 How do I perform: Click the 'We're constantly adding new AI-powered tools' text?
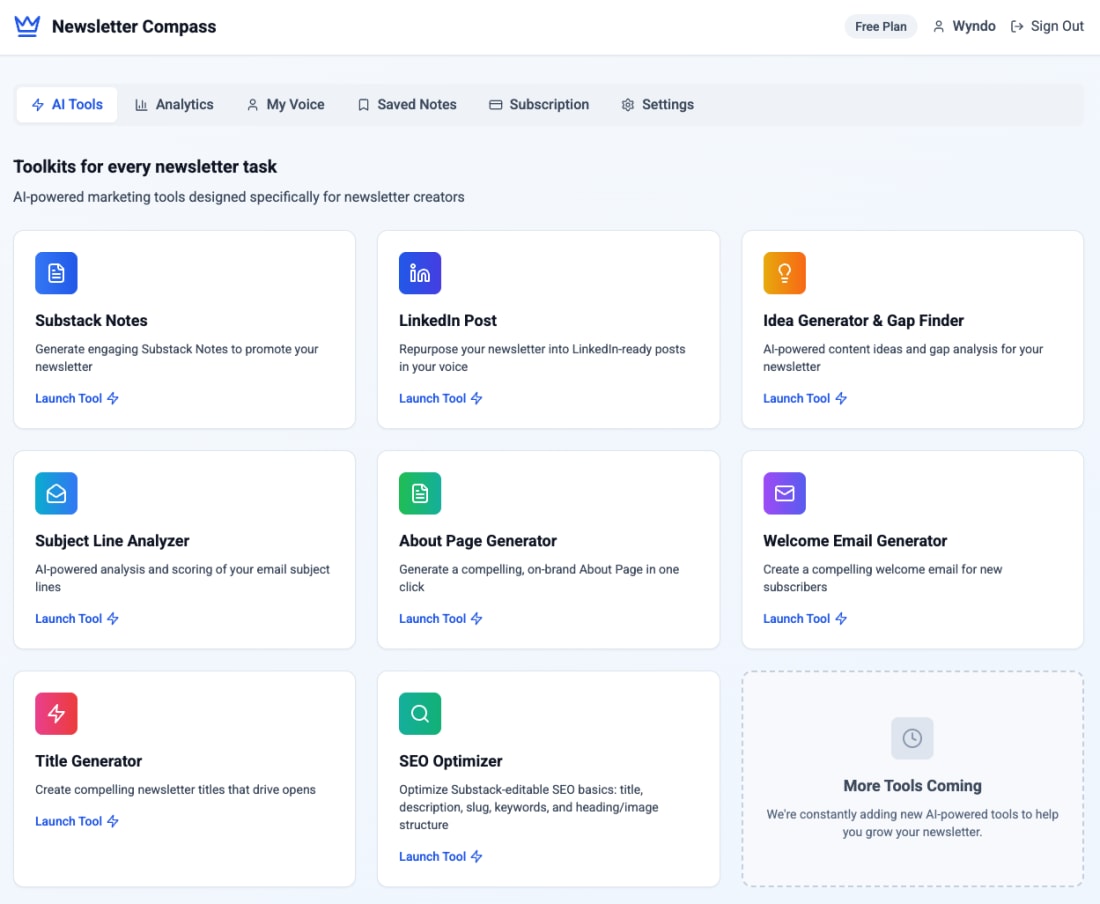point(912,823)
